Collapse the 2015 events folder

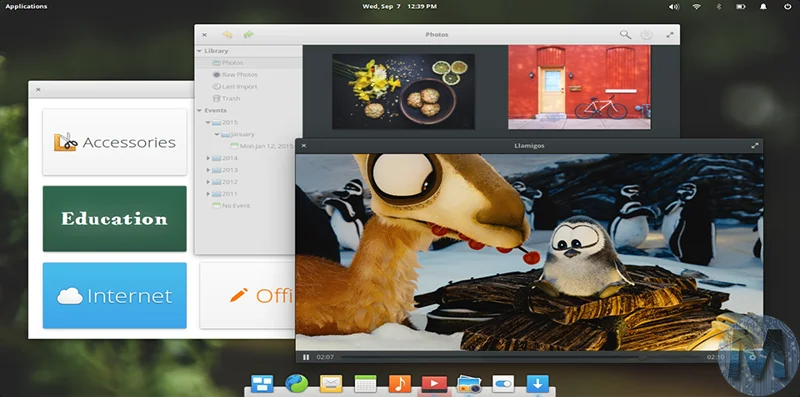pos(208,122)
